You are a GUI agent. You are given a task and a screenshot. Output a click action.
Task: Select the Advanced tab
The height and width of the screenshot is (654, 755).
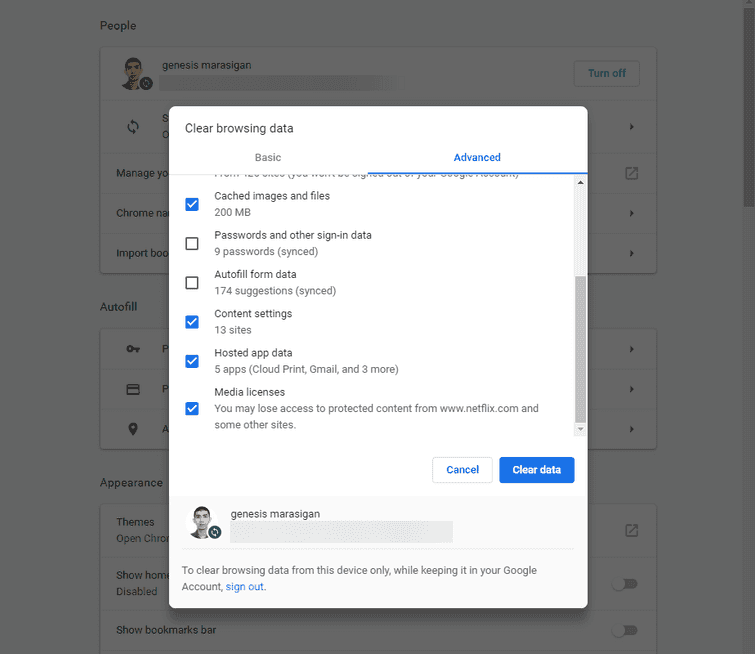coord(477,157)
